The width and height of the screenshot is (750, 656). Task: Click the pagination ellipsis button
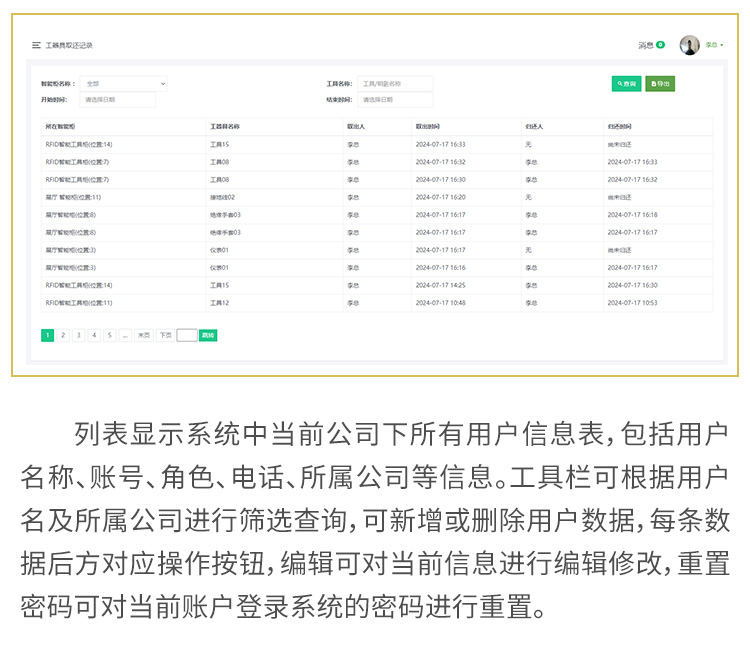[x=125, y=336]
